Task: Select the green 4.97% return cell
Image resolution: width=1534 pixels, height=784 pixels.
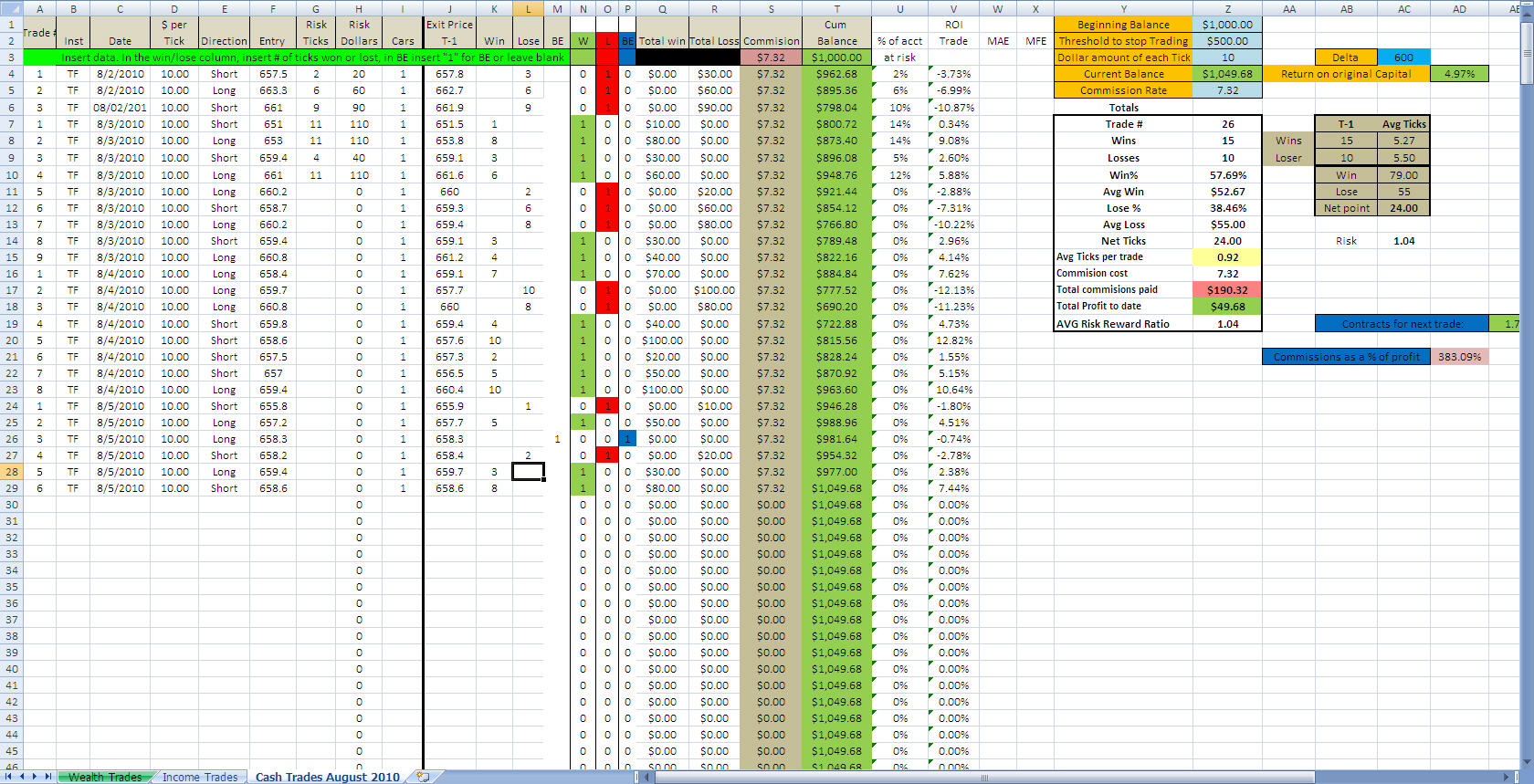Action: 1459,74
